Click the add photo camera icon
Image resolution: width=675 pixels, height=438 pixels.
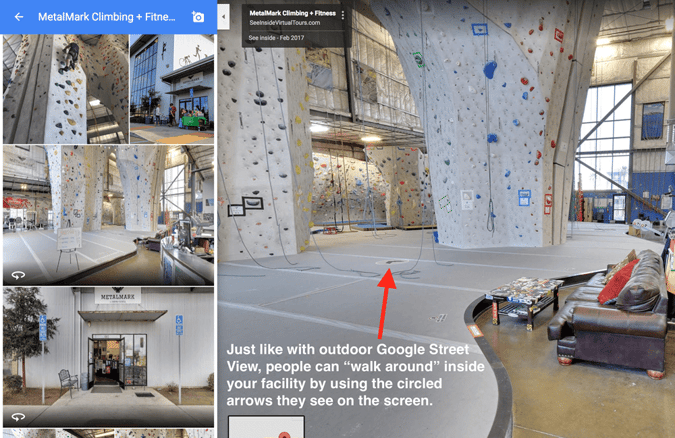(198, 17)
